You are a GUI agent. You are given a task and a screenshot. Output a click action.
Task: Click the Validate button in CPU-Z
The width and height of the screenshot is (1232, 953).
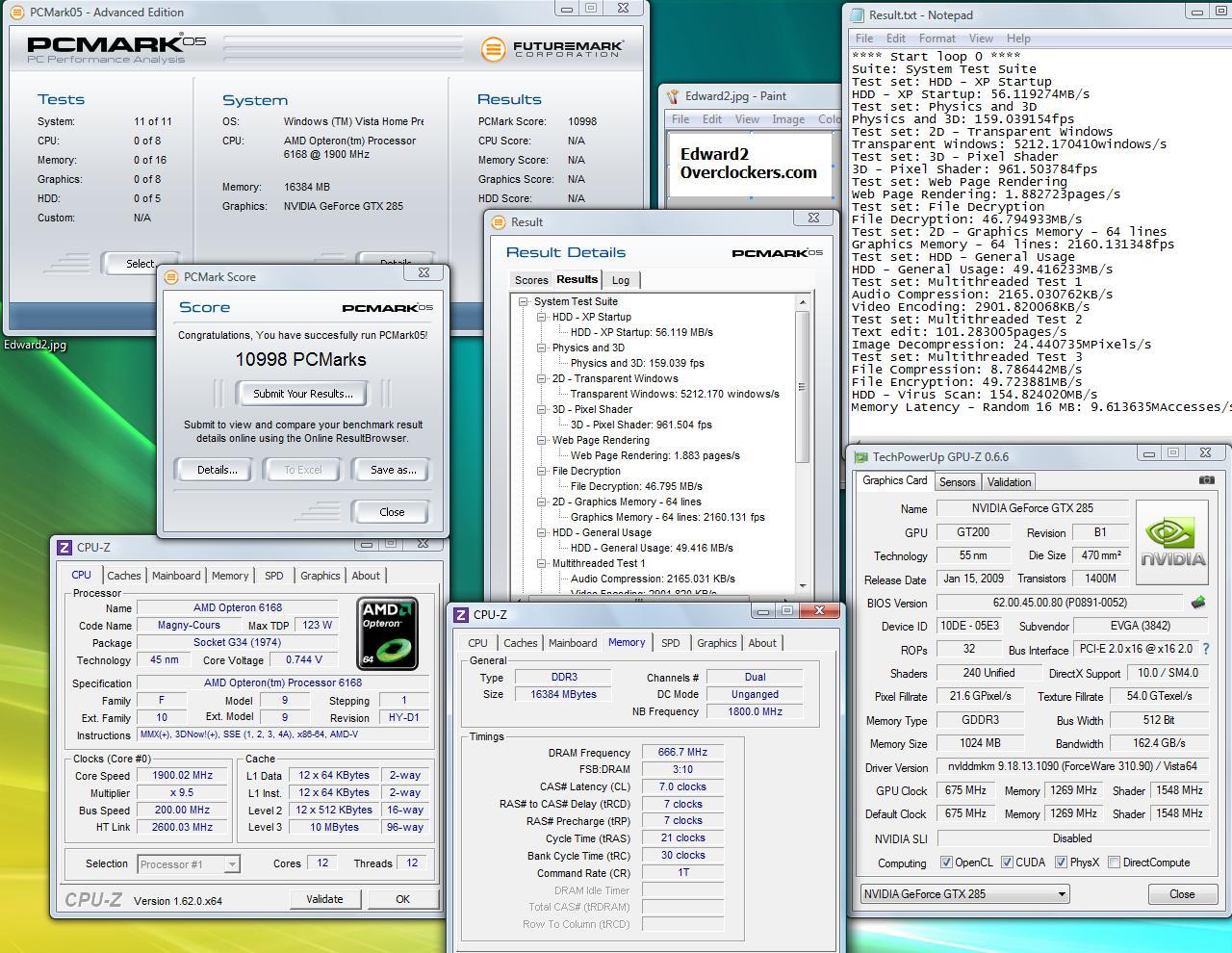coord(324,899)
